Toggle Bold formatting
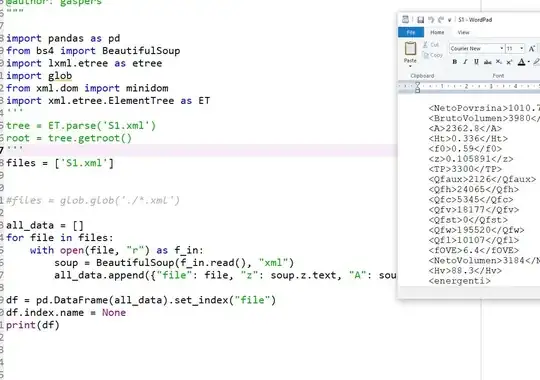540x380 pixels. (x=455, y=62)
